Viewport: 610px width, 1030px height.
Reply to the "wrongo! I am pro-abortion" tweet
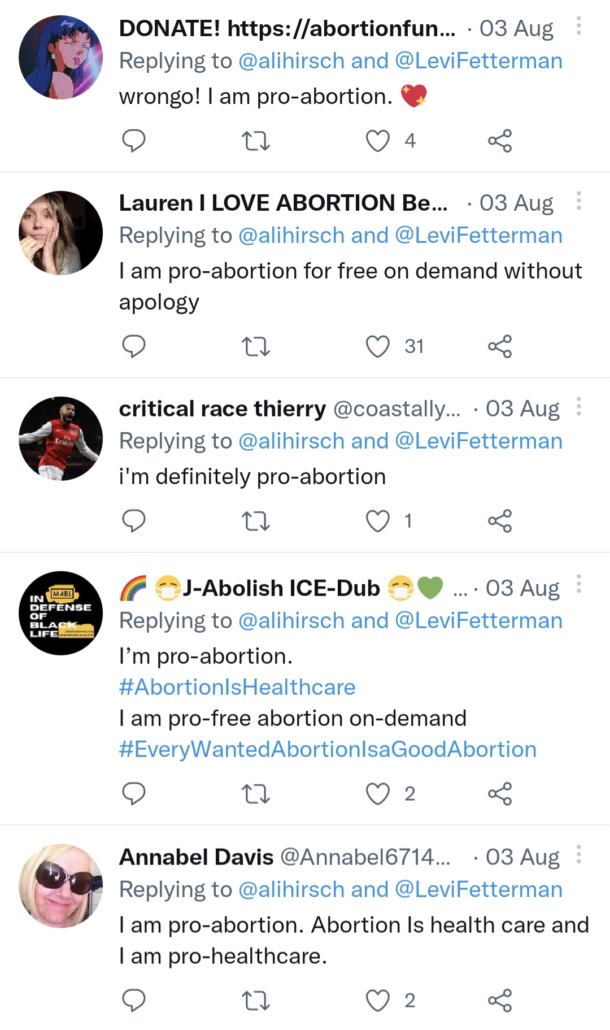point(134,141)
